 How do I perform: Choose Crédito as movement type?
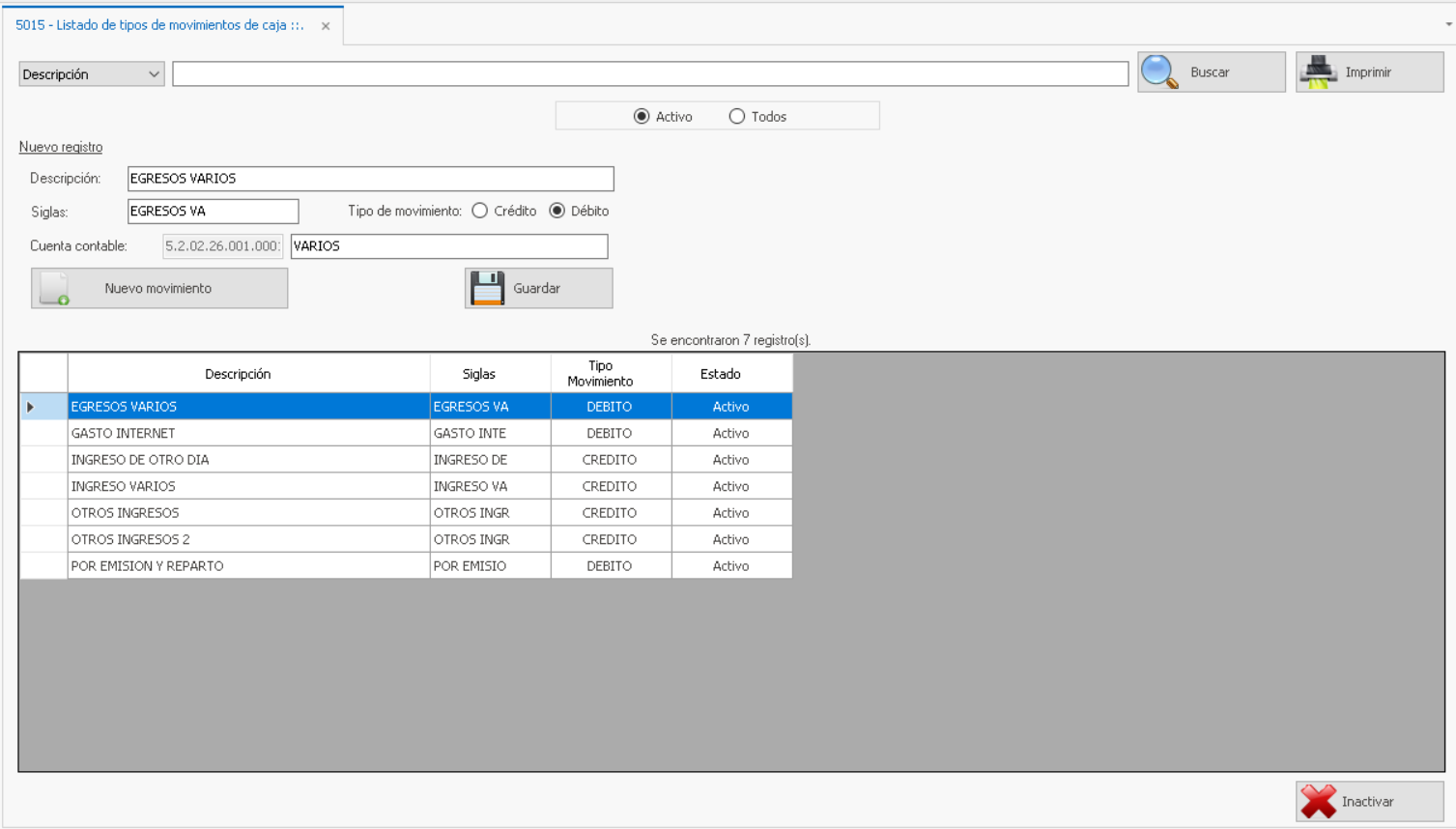[x=480, y=211]
